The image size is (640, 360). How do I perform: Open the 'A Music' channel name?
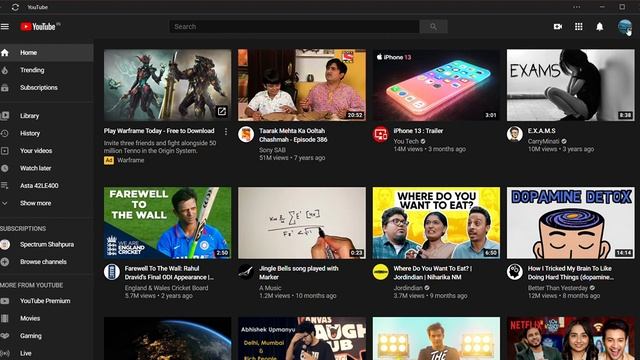pyautogui.click(x=270, y=288)
